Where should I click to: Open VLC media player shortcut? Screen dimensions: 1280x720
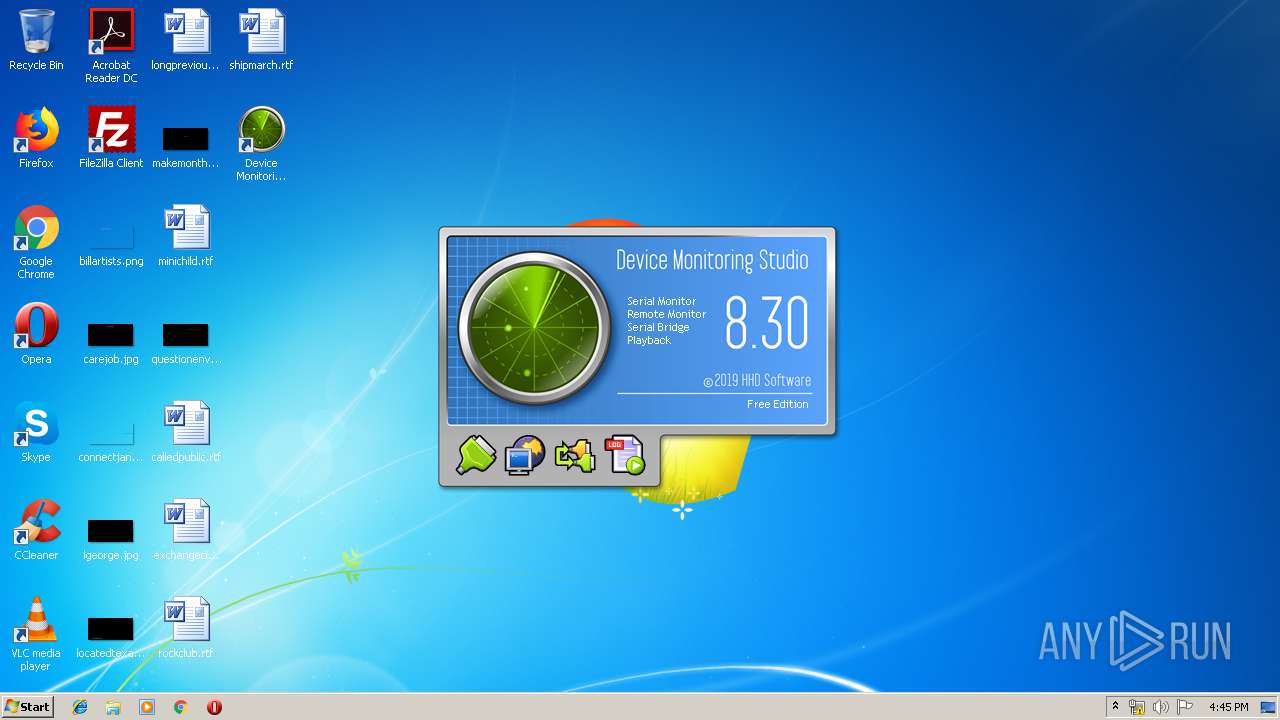pos(36,634)
